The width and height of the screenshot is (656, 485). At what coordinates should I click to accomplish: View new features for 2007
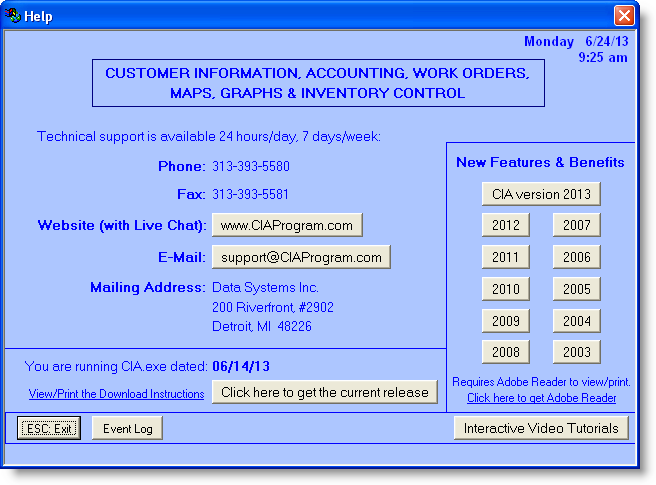tap(576, 225)
